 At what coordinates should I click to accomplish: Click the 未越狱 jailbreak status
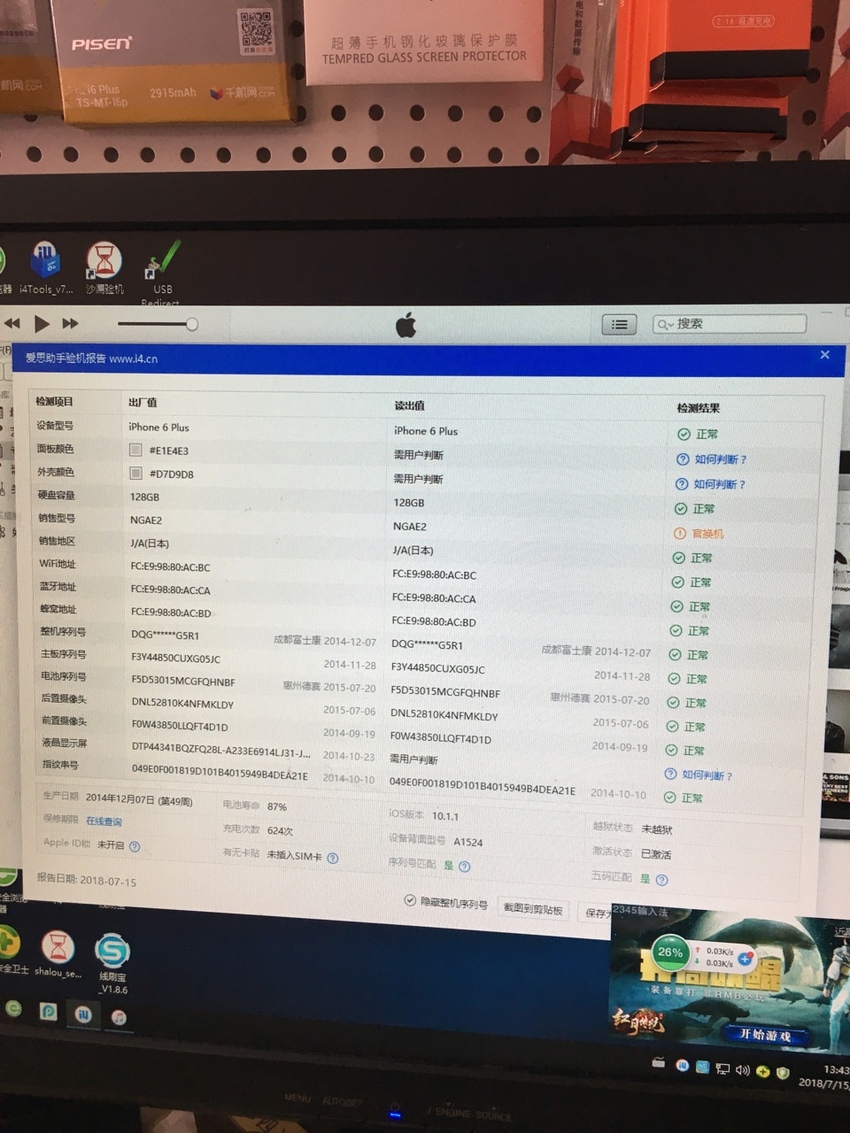pos(656,829)
